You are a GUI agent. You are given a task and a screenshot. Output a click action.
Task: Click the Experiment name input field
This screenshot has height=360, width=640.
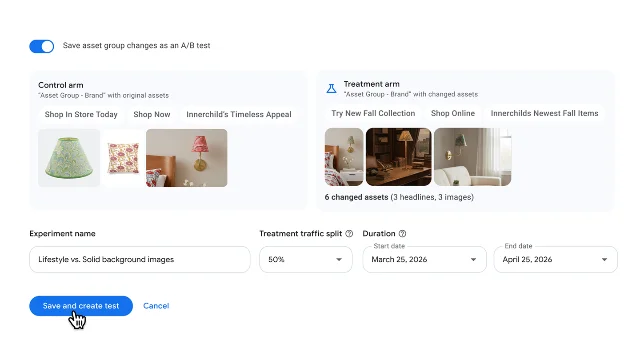coord(140,259)
